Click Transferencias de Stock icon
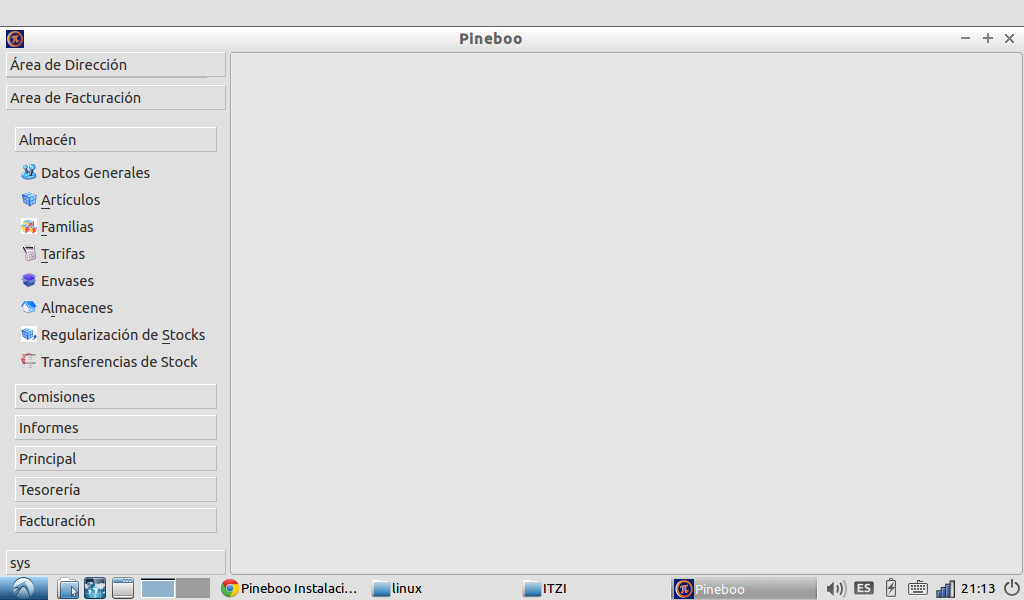 pyautogui.click(x=28, y=361)
